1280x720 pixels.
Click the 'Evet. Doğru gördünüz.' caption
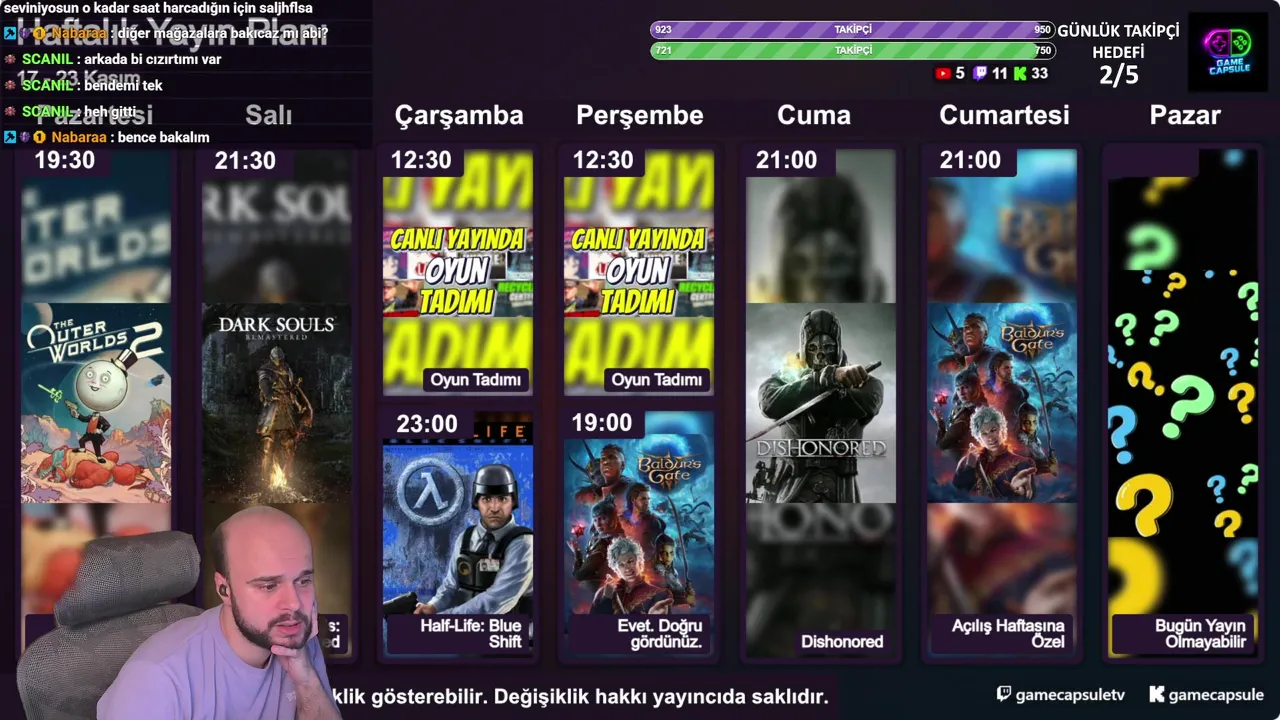point(660,634)
